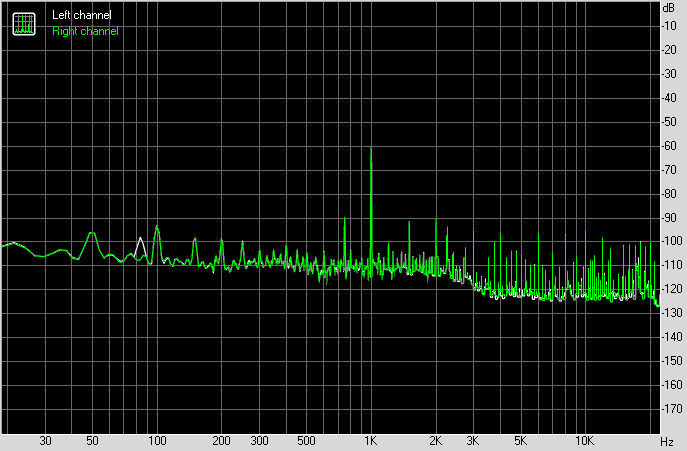Click the dB unit label
The width and height of the screenshot is (687, 451).
coord(669,7)
